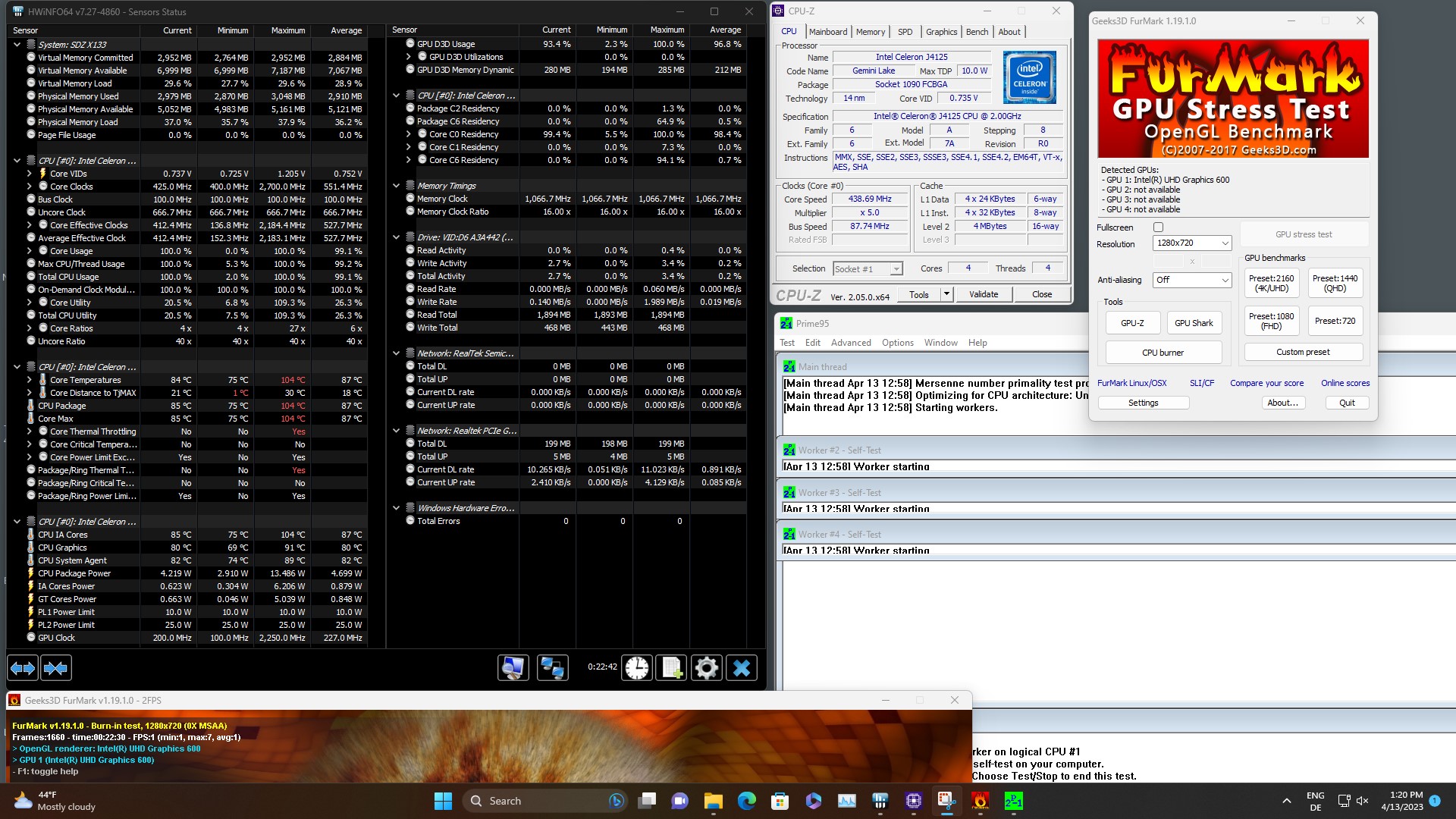Image resolution: width=1456 pixels, height=819 pixels.
Task: Open FurMark Resolution dropdown
Action: pos(1192,243)
